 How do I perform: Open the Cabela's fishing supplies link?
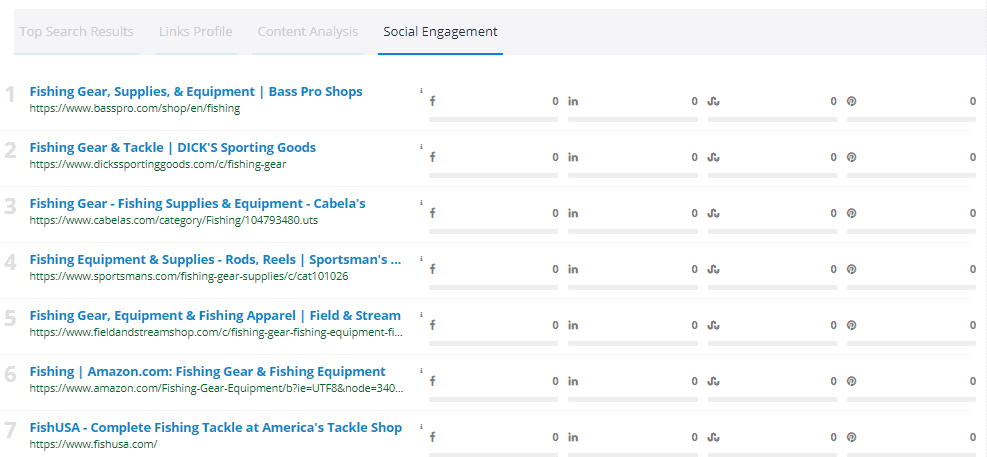(197, 203)
